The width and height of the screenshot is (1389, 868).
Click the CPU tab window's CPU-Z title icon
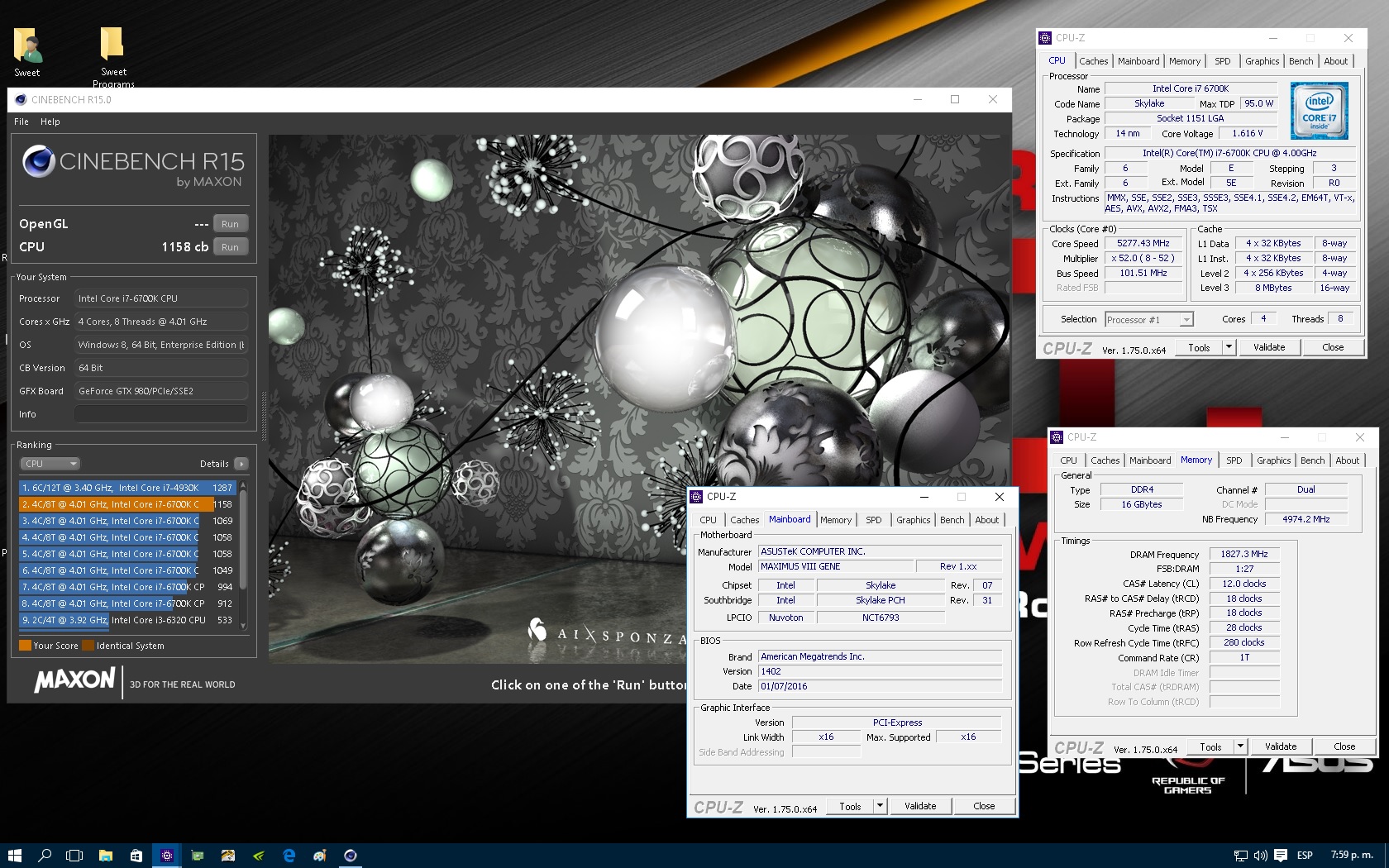[x=1046, y=38]
